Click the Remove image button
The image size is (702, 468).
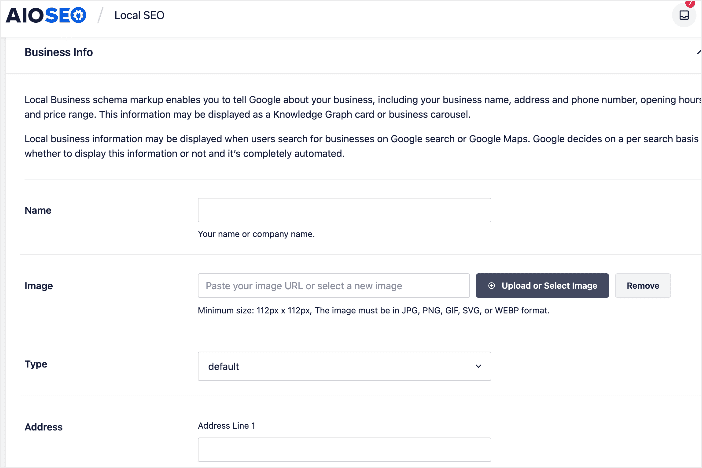click(642, 286)
